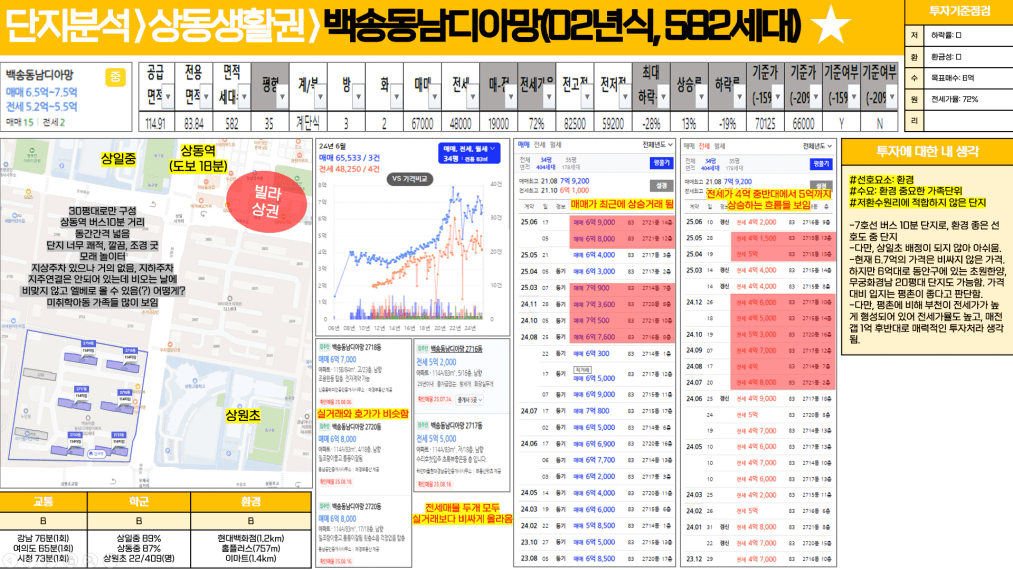Choose 35평 178세대 area filter in the left panel
Screen dimensions: 1013x570
(x=570, y=163)
